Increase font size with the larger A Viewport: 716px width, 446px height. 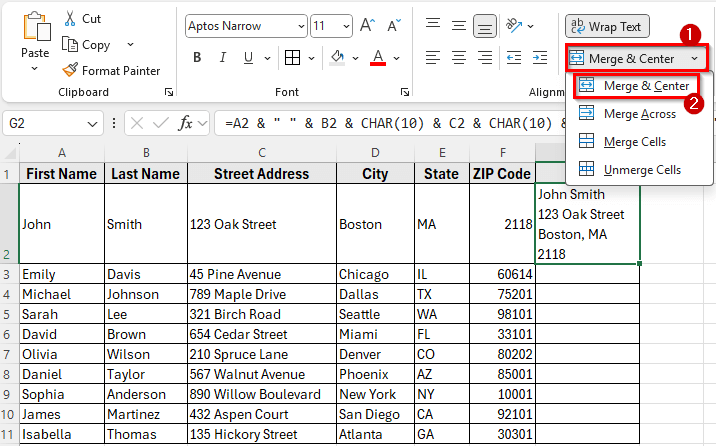click(x=367, y=26)
